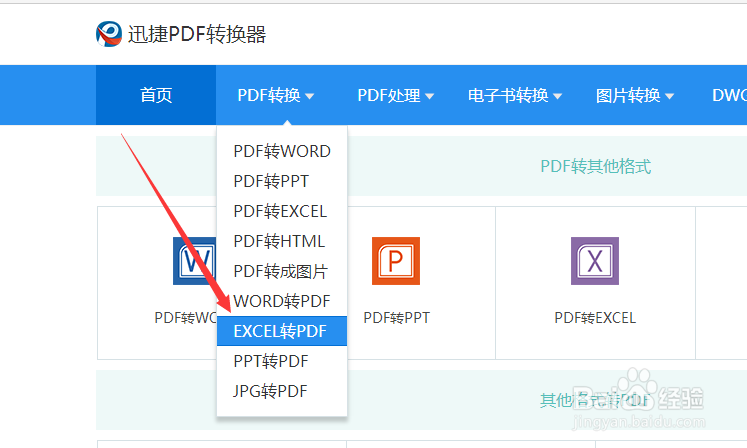
Task: Click the PDF转WORD card label text
Action: [185, 318]
